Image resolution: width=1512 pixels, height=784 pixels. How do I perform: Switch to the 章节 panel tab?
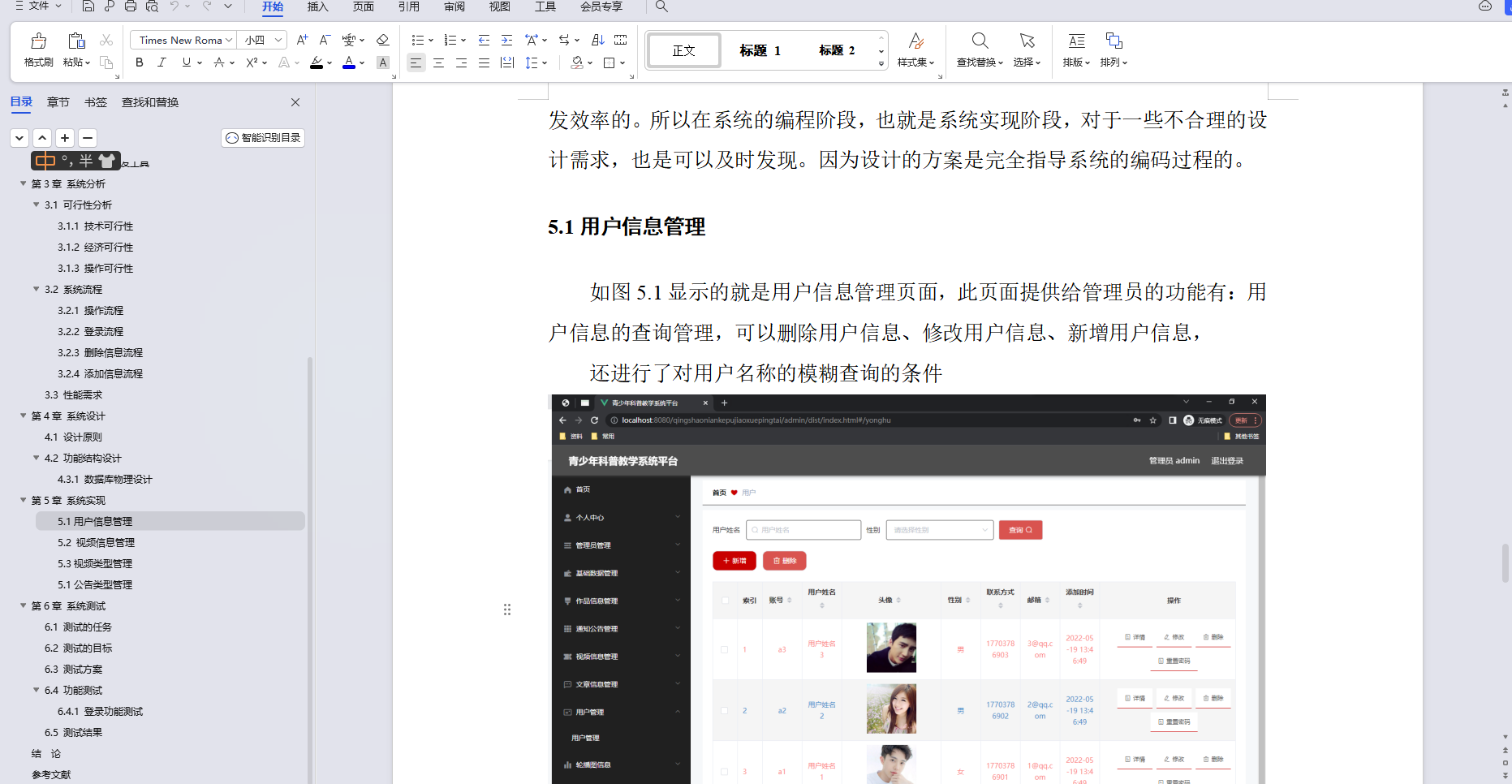[58, 101]
